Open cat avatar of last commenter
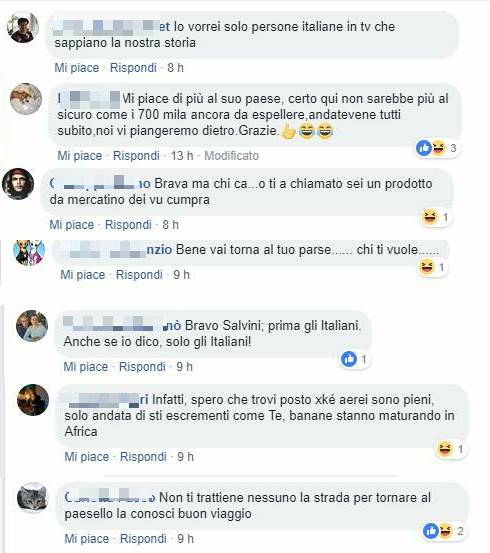Screen dimensions: 490x553 pyautogui.click(x=32, y=497)
